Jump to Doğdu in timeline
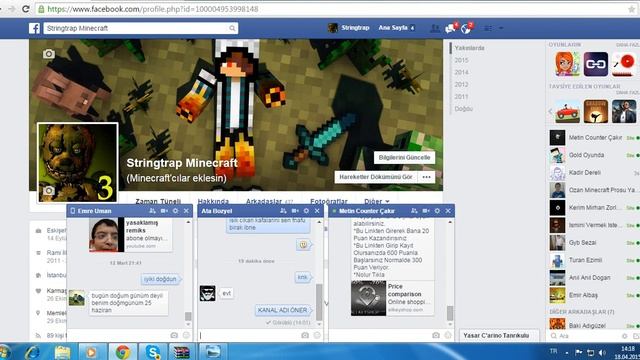This screenshot has width=640, height=360. click(x=464, y=109)
